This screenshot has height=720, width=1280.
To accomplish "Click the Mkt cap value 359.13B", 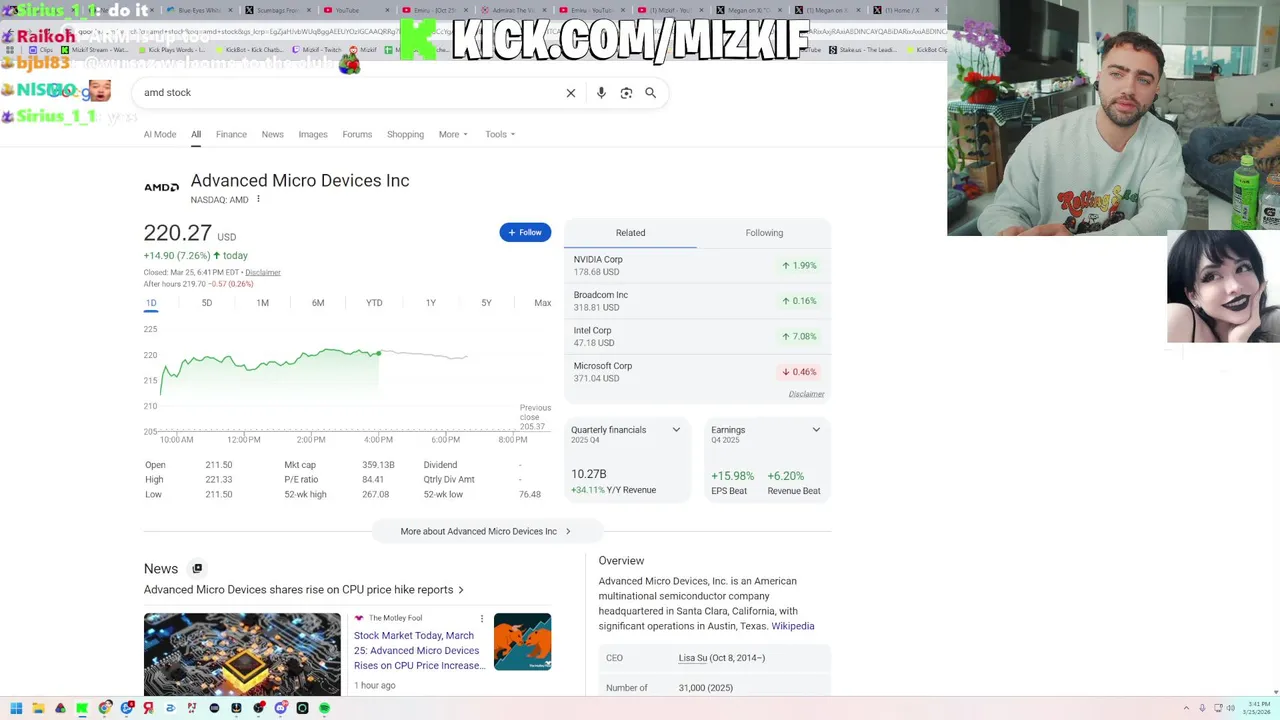I will click(378, 465).
